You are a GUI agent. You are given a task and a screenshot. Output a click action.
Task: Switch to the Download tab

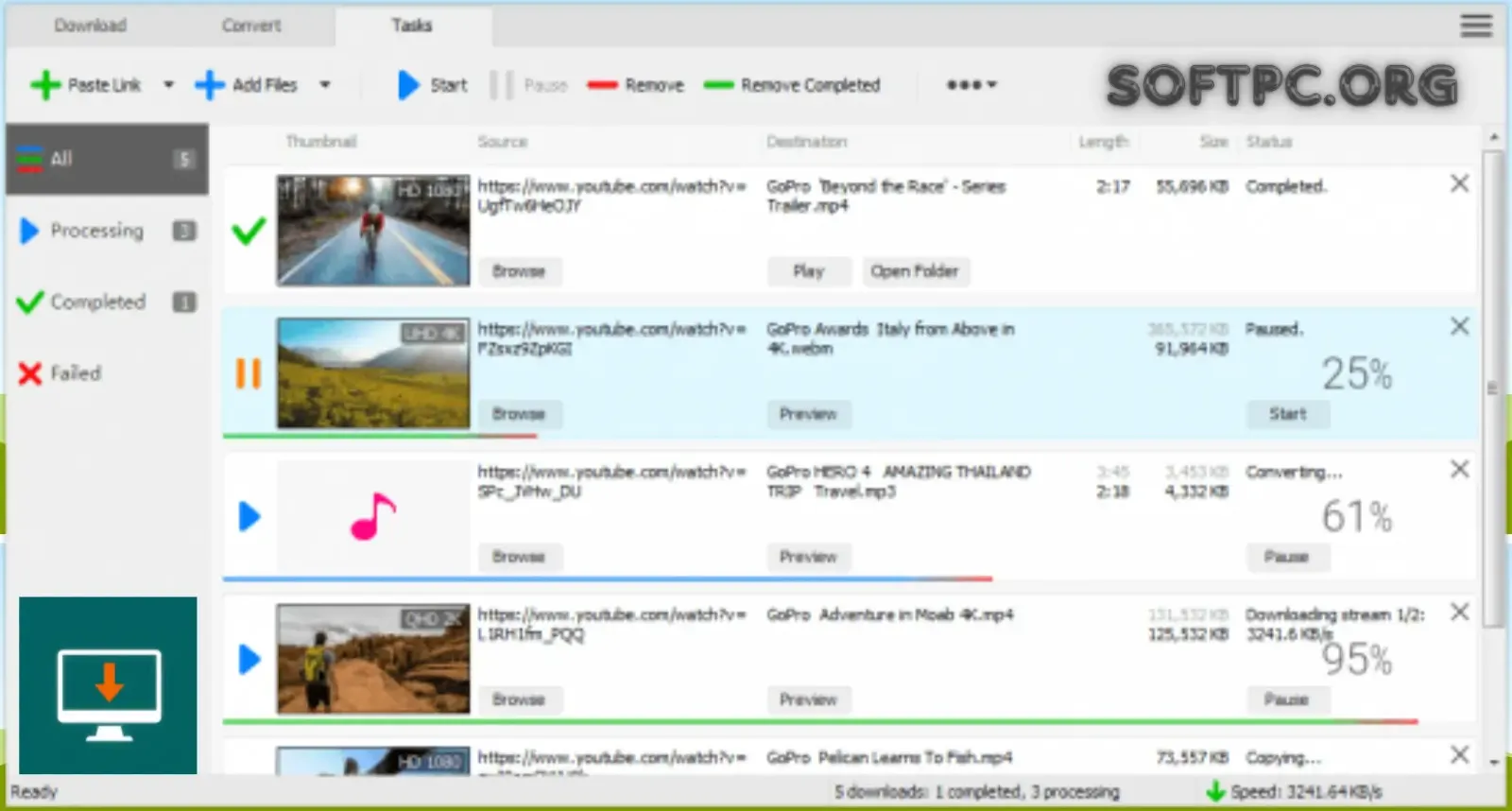pos(90,26)
